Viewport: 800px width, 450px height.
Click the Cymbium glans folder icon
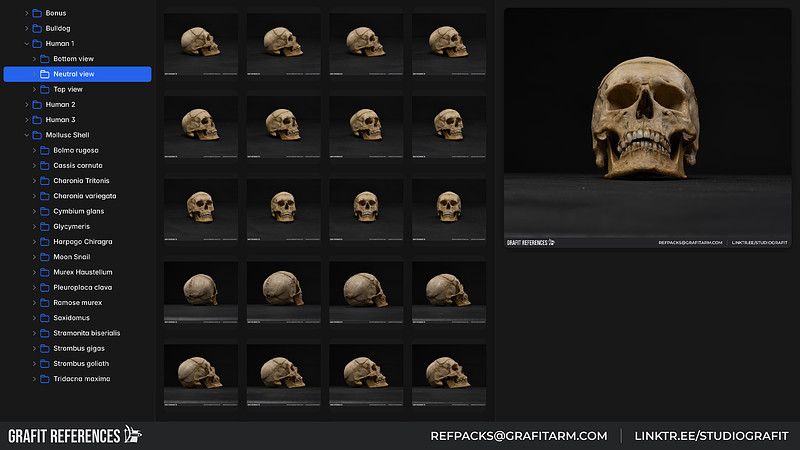click(45, 211)
